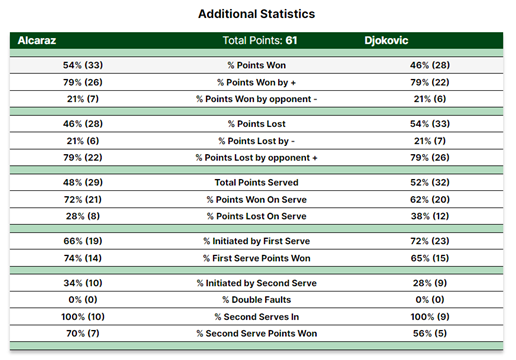Select the % Points Lost by opponent + label

[x=256, y=158]
